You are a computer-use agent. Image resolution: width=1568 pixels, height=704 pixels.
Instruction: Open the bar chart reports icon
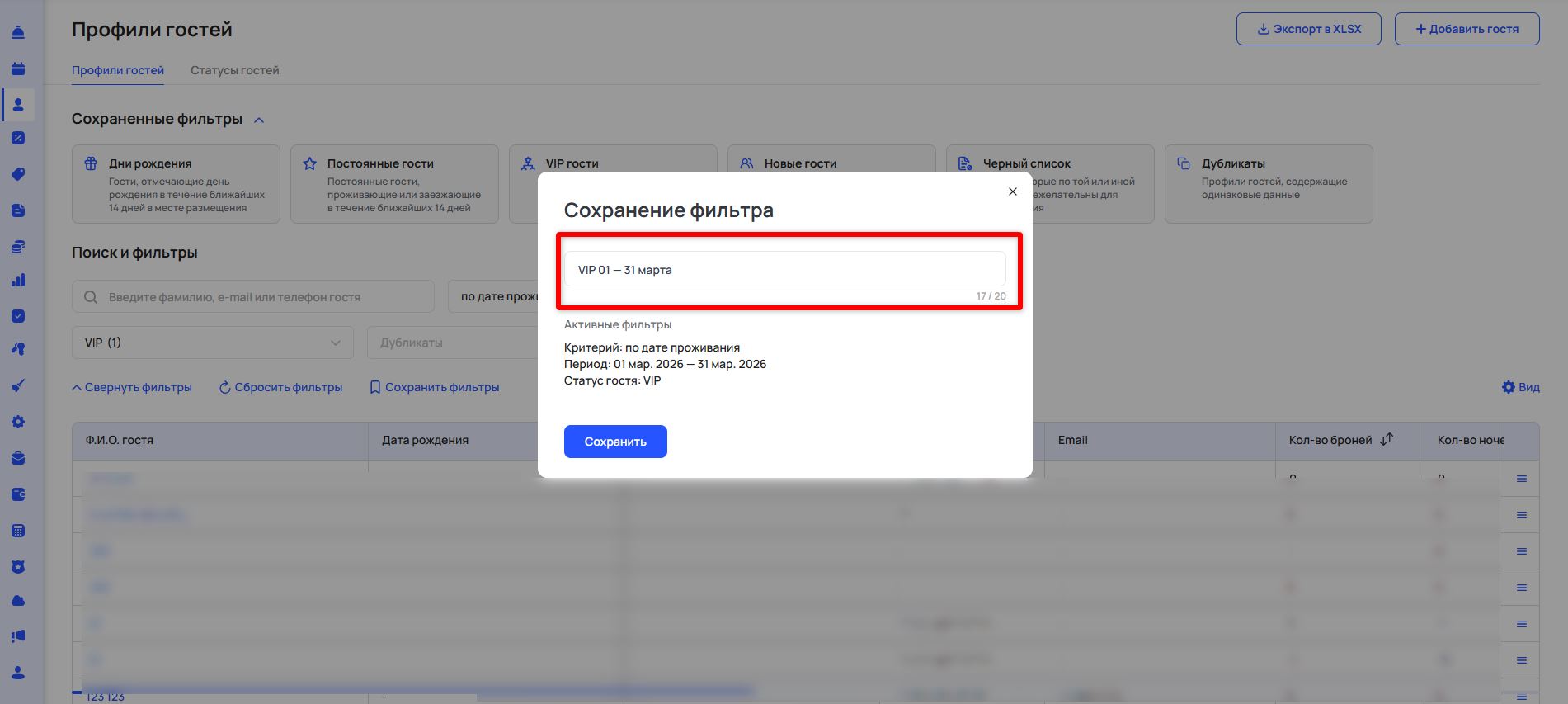point(18,281)
